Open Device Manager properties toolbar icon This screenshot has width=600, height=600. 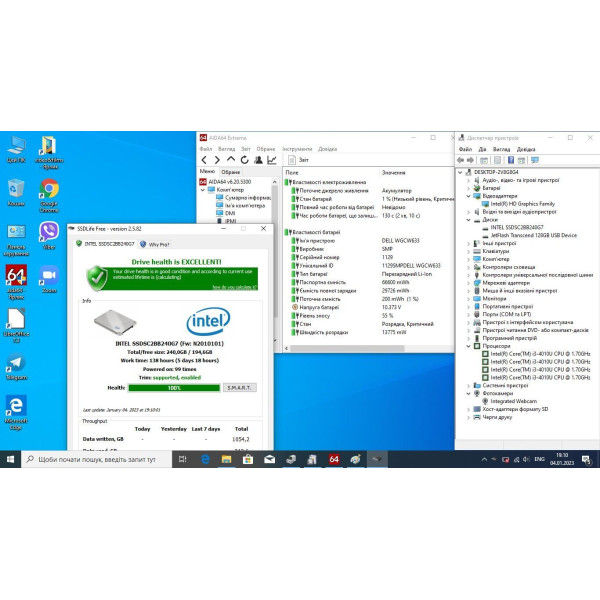(x=497, y=160)
